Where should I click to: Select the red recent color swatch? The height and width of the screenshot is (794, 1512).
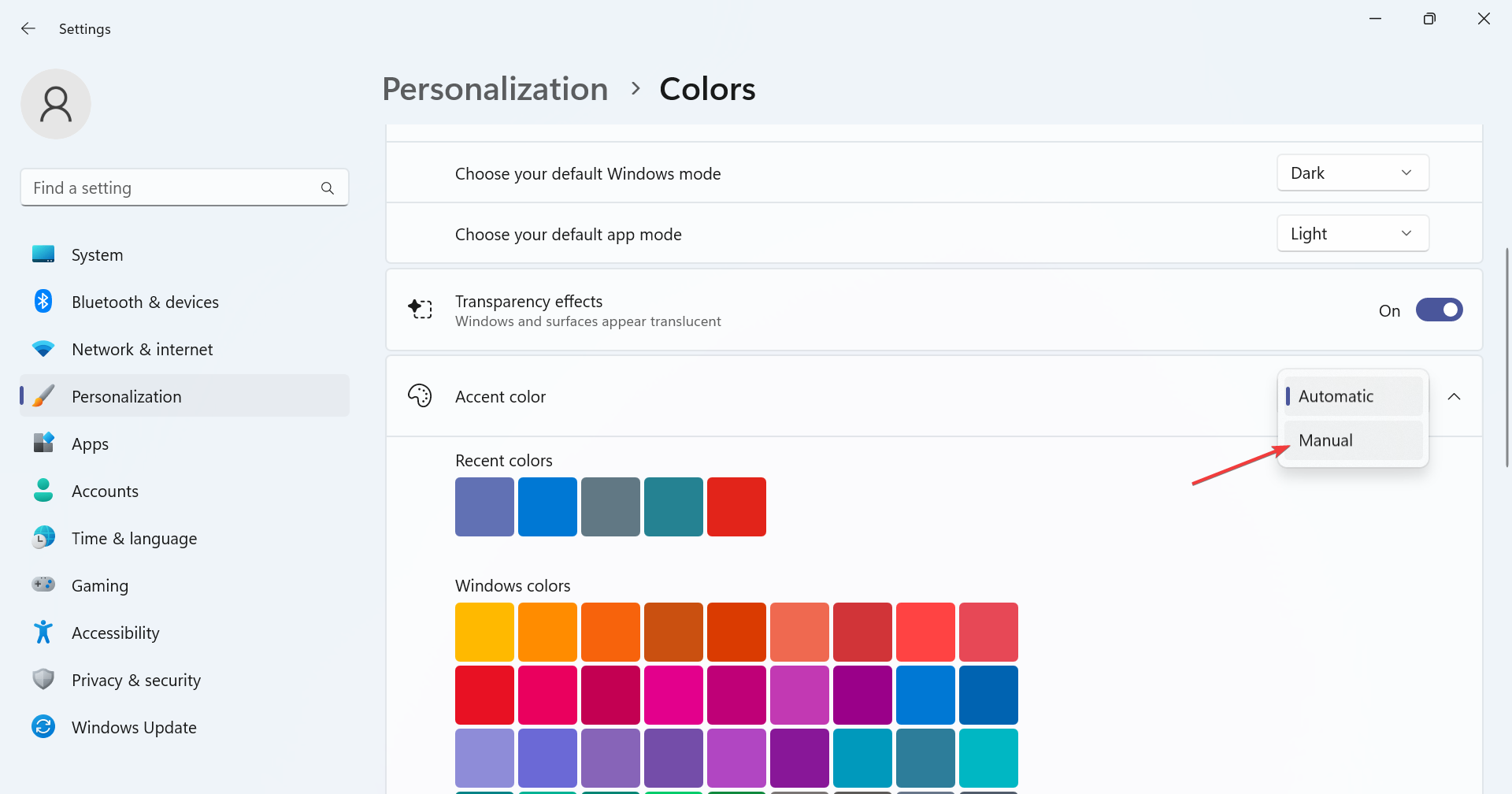(x=736, y=506)
